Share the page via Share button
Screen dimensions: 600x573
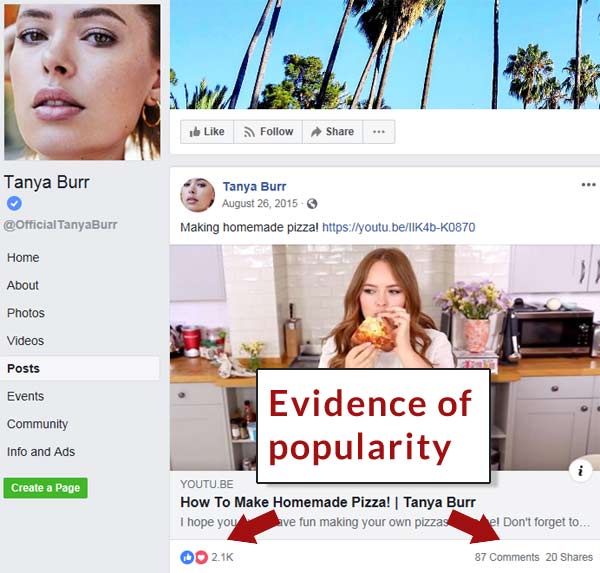pos(332,132)
